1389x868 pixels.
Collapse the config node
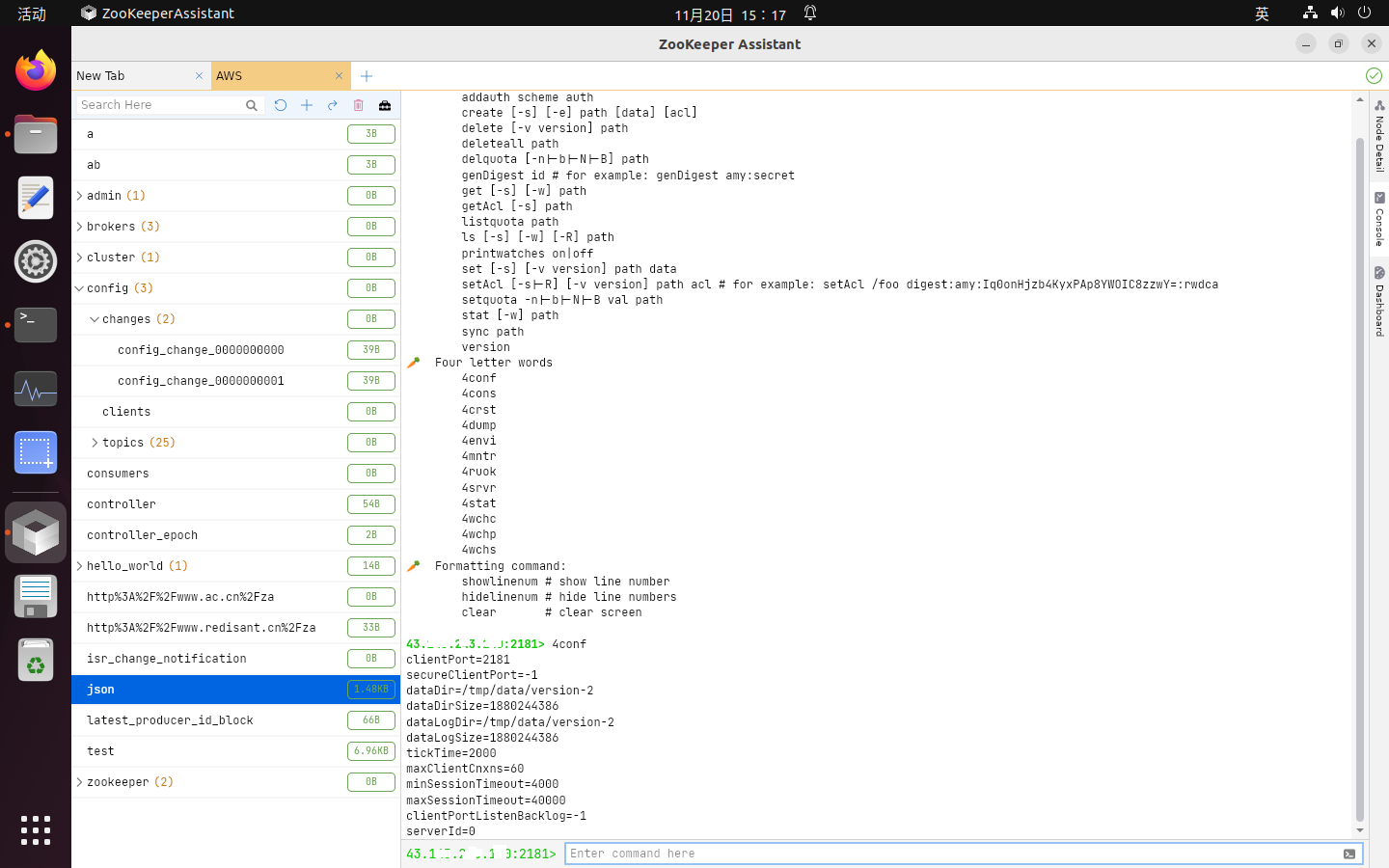pos(79,288)
